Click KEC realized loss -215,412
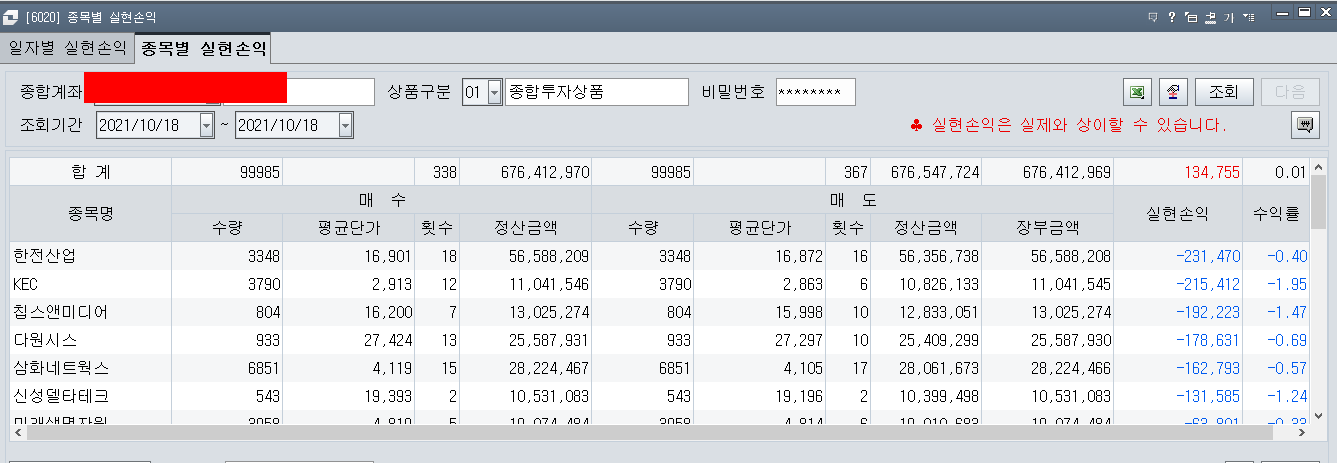The image size is (1337, 463). [x=1206, y=284]
